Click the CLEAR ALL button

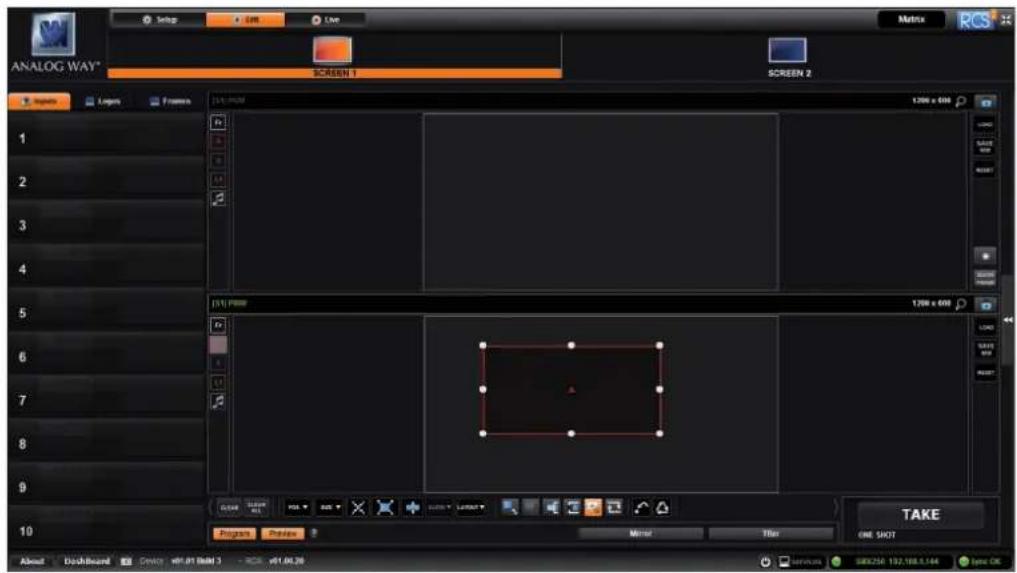click(256, 507)
